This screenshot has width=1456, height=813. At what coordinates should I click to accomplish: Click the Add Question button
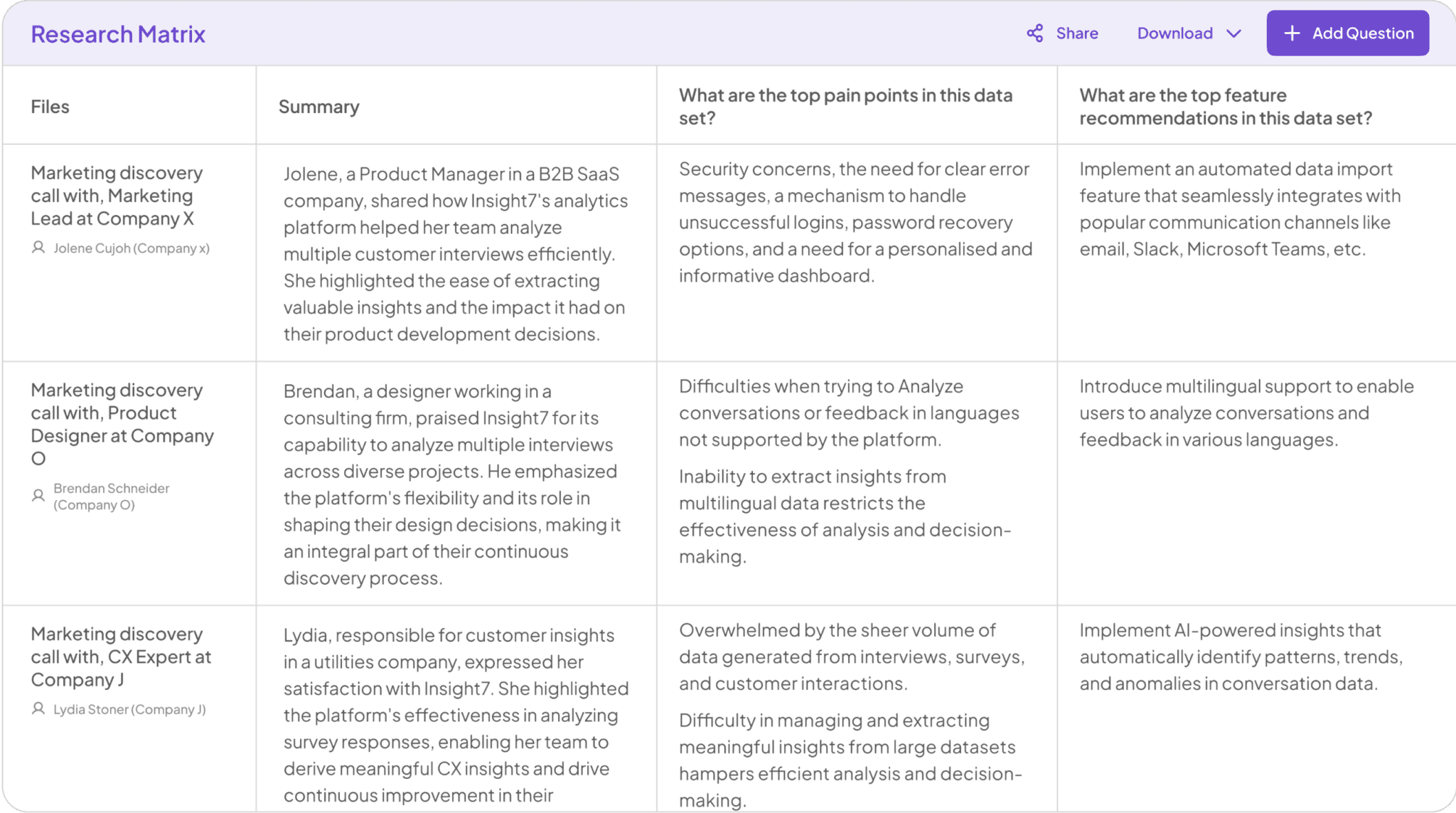point(1348,33)
